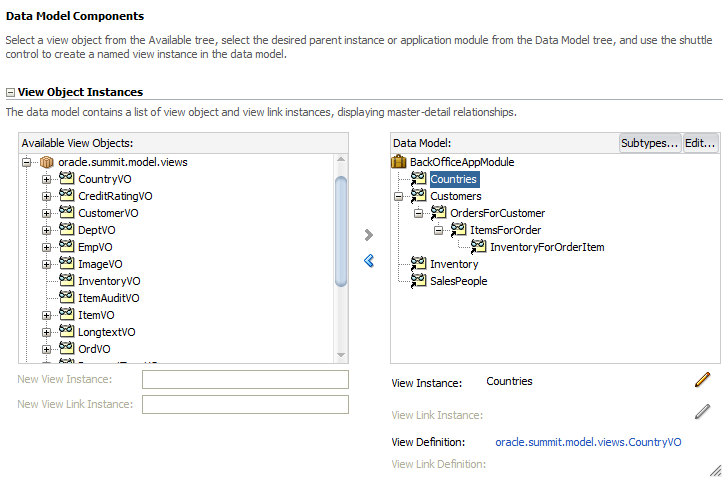Click the oracle.summit.model.views package icon
Viewport: 727px width, 481px height.
[47, 162]
